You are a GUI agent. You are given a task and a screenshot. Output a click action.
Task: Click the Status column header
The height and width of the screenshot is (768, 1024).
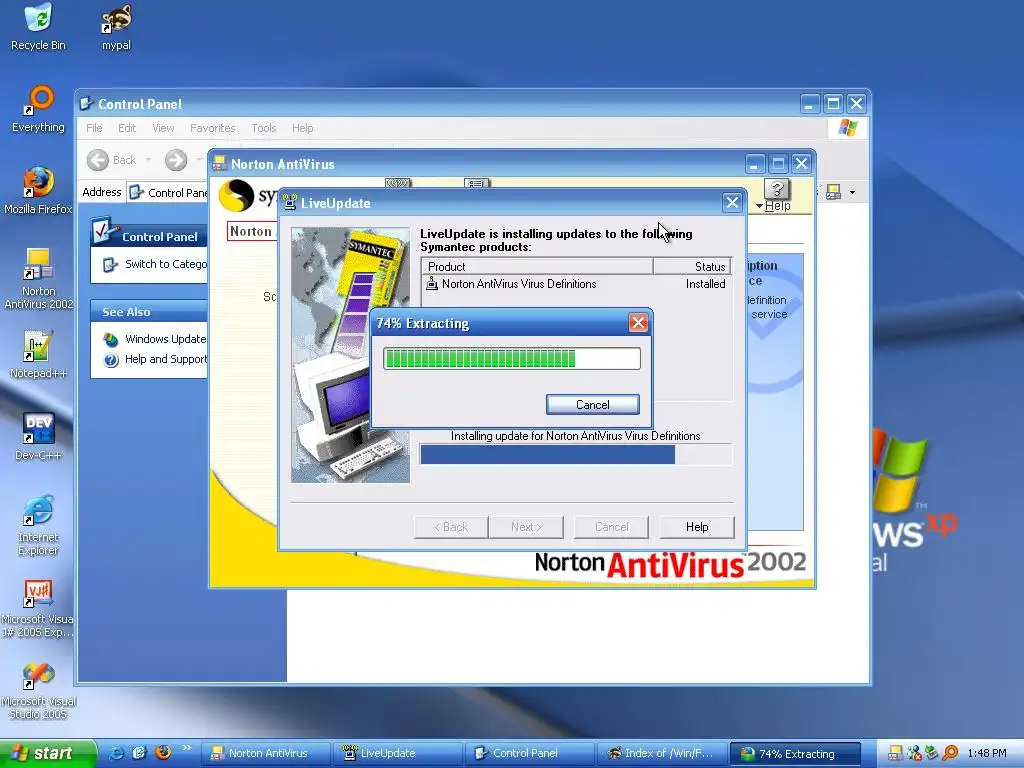[691, 266]
